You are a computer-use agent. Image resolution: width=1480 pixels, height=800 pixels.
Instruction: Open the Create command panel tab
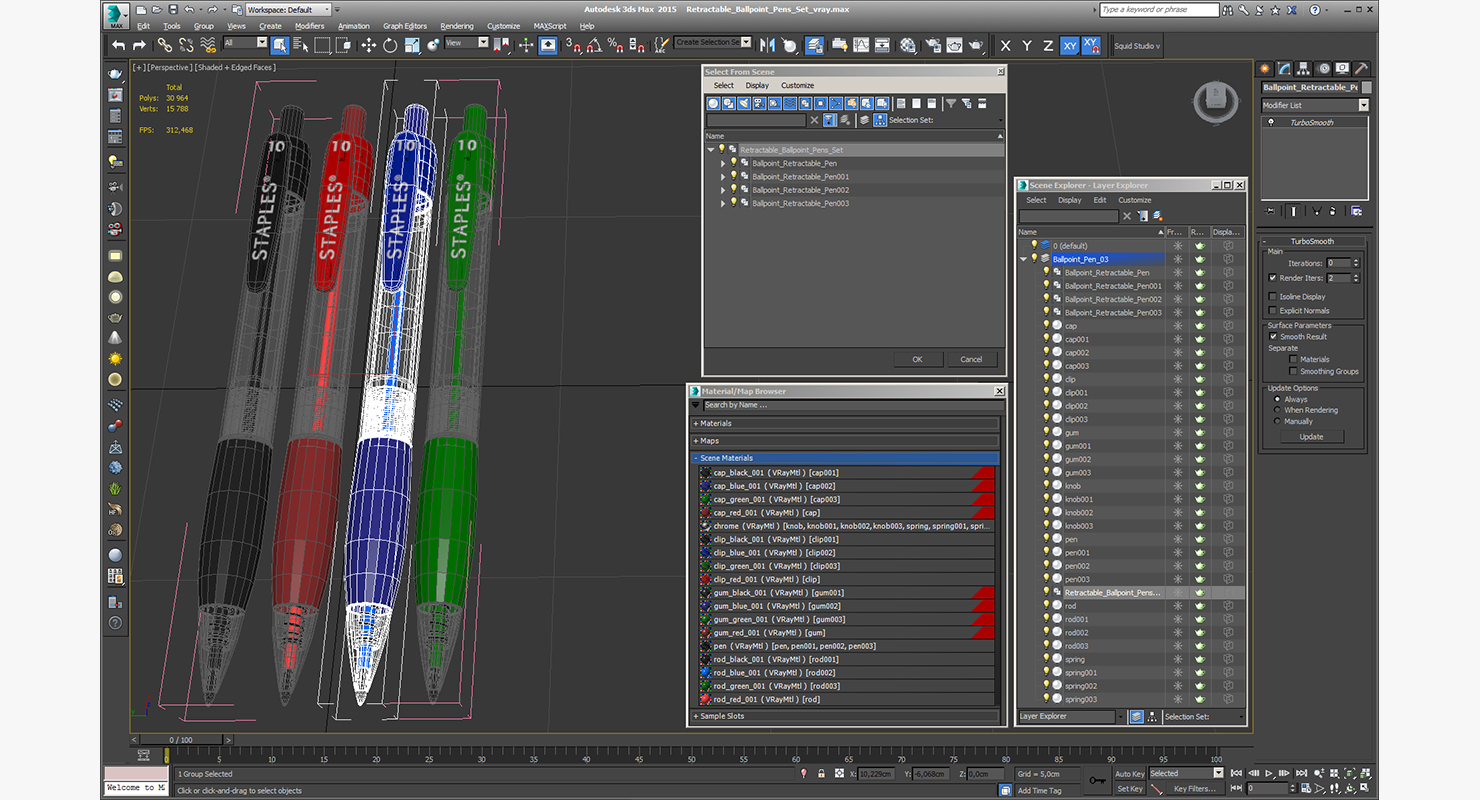click(1266, 69)
